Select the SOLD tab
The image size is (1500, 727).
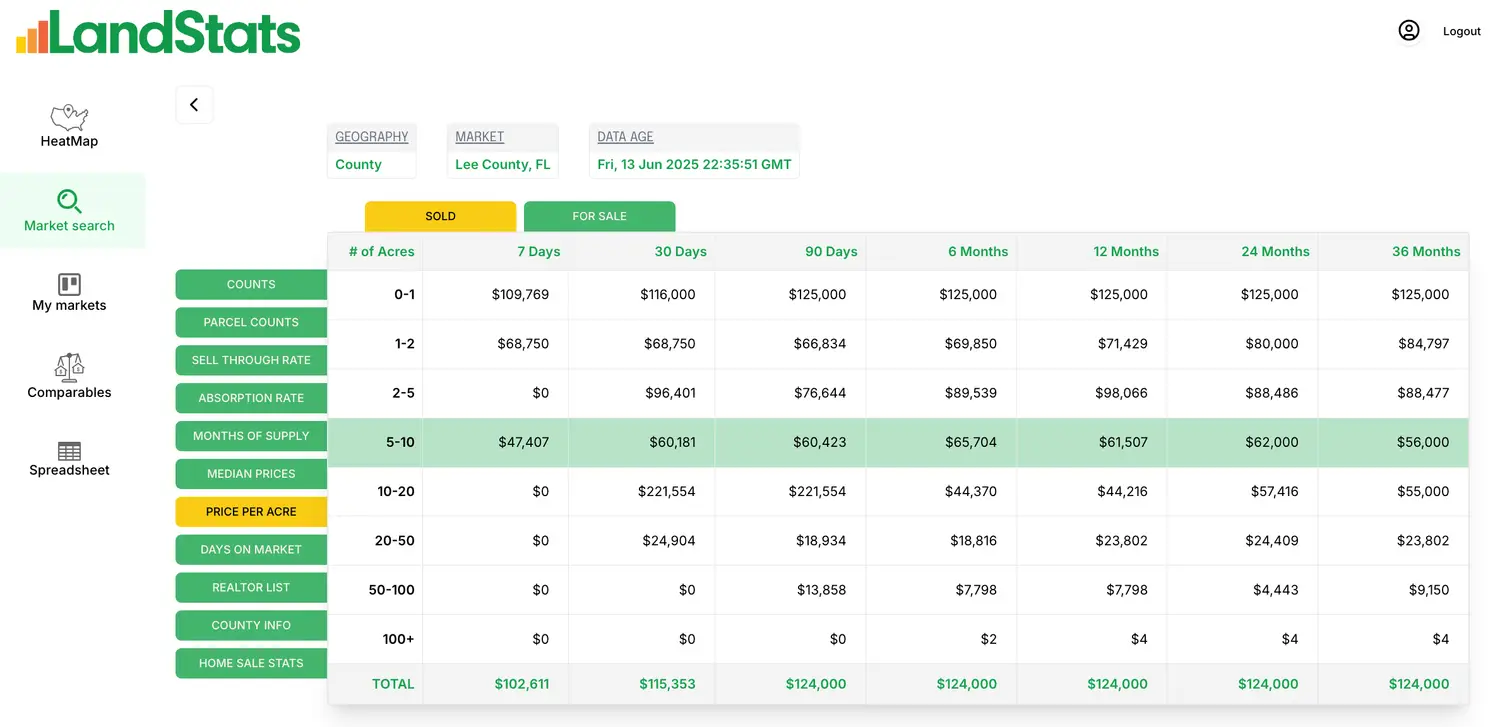coord(440,216)
